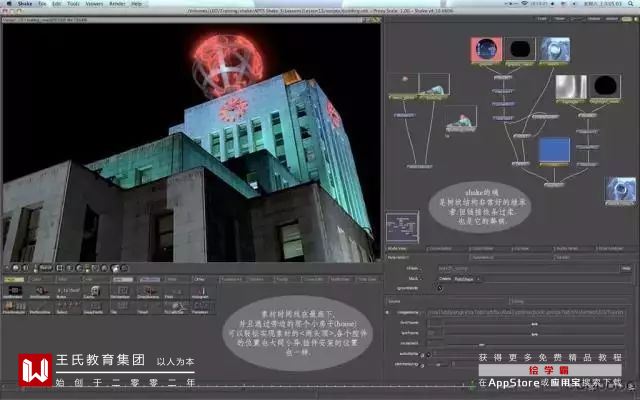Select the solid blue color node thumbnail
Viewport: 640px width, 400px height.
coord(554,150)
